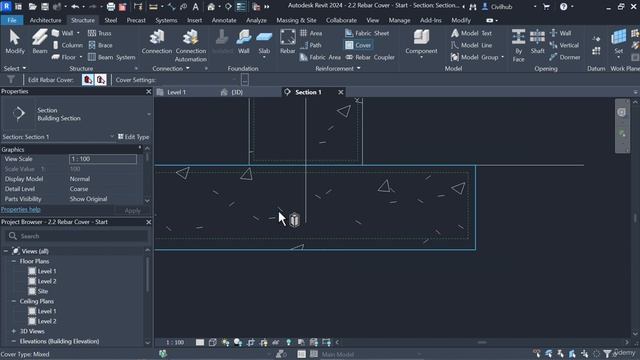The width and height of the screenshot is (640, 360).
Task: Select Path reinforcement tool
Action: coord(311,45)
